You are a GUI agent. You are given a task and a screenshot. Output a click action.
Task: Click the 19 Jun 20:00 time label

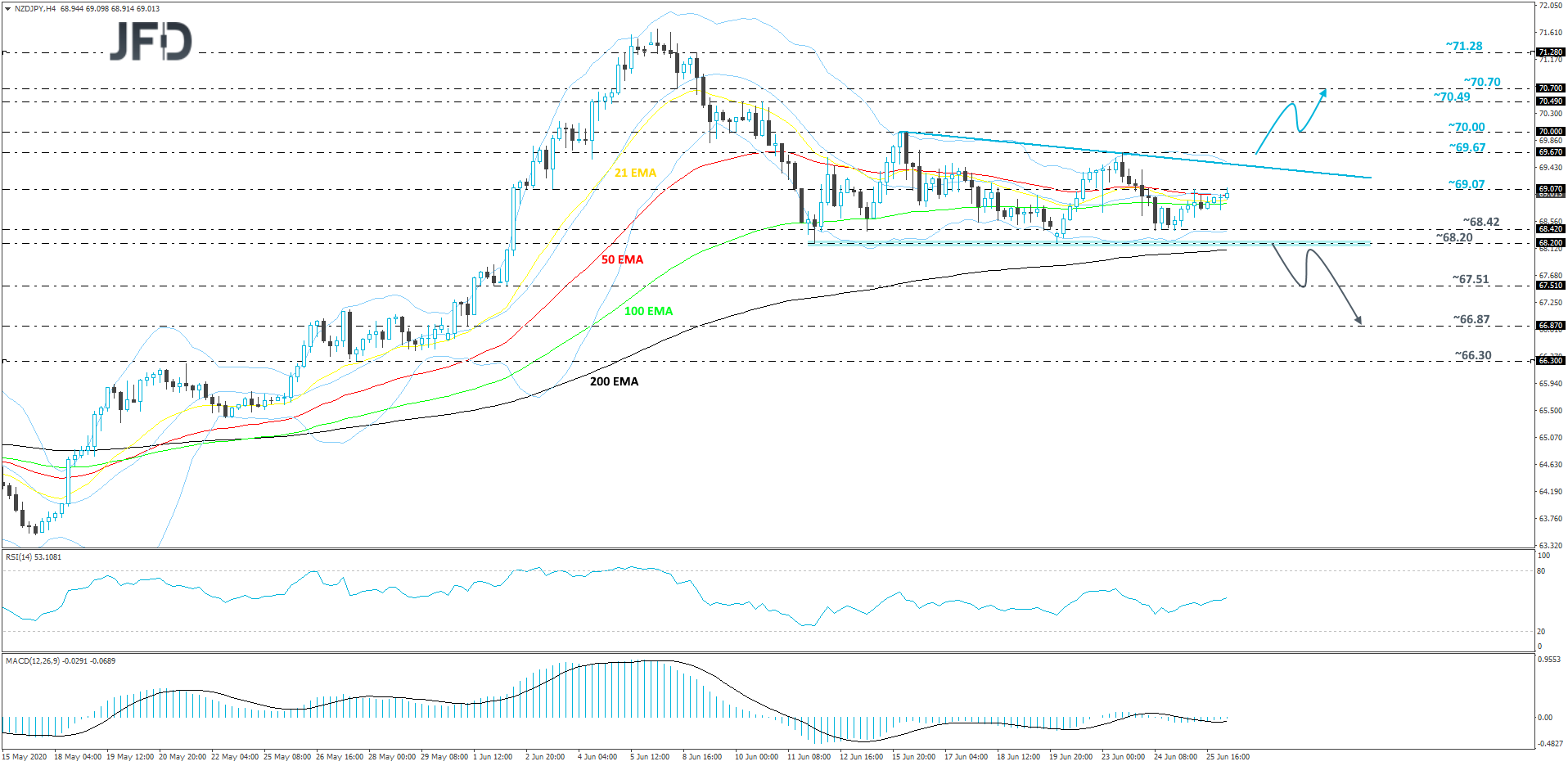[1071, 757]
